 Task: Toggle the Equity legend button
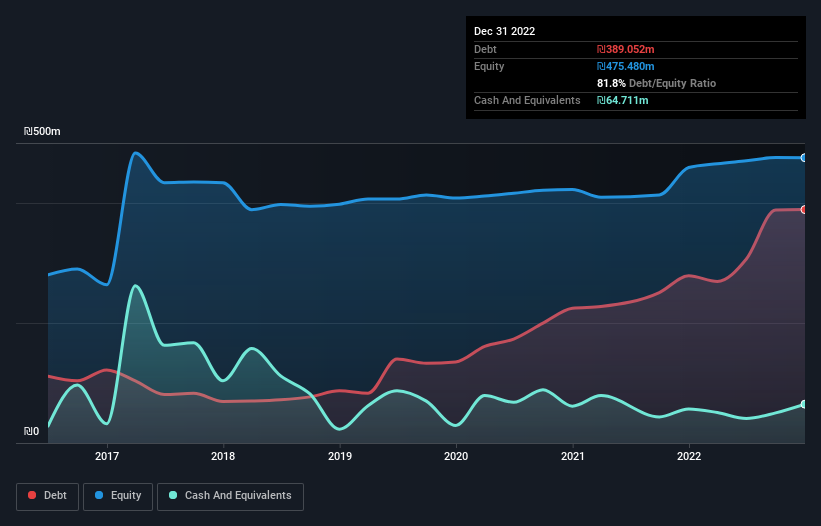click(x=118, y=496)
